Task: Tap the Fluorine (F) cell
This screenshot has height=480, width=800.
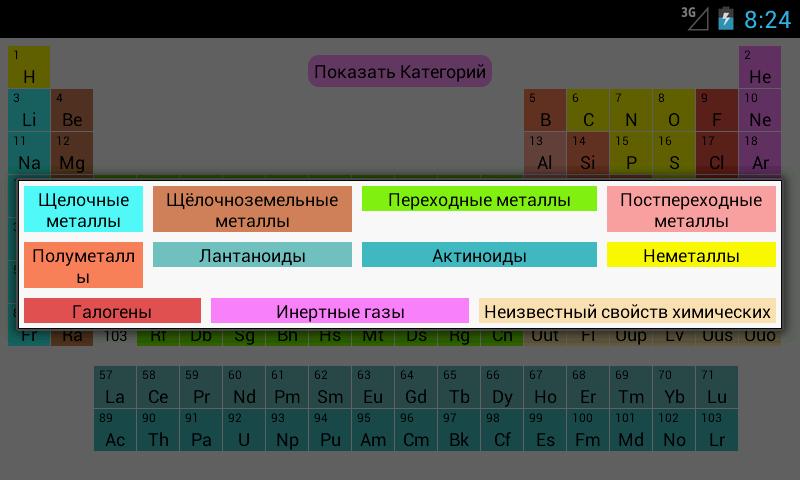Action: coord(717,110)
